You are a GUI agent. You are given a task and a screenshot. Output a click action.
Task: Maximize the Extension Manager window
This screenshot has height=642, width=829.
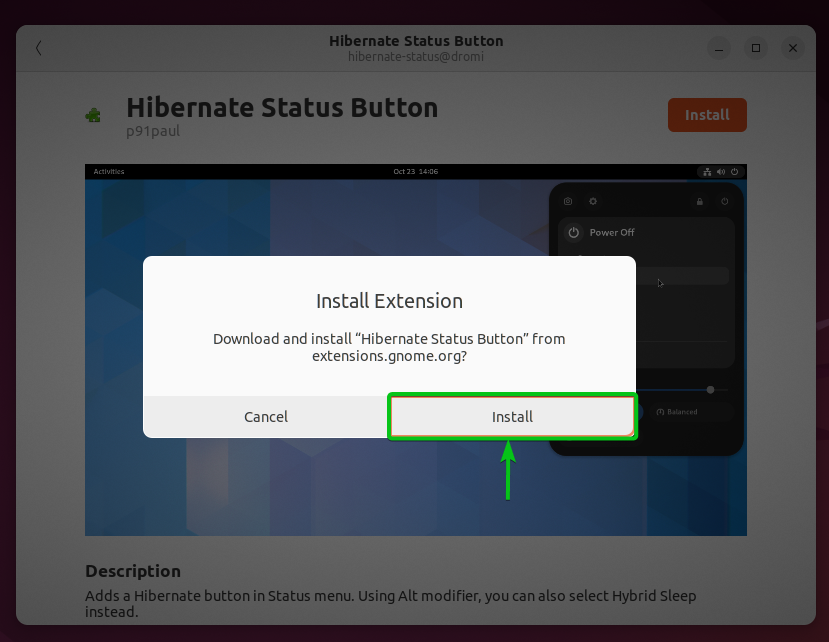point(756,48)
